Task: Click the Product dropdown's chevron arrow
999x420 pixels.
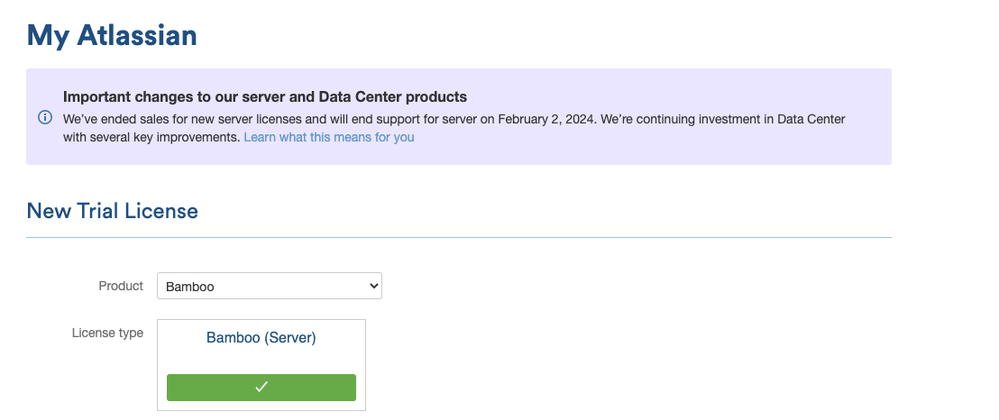Action: [x=374, y=287]
